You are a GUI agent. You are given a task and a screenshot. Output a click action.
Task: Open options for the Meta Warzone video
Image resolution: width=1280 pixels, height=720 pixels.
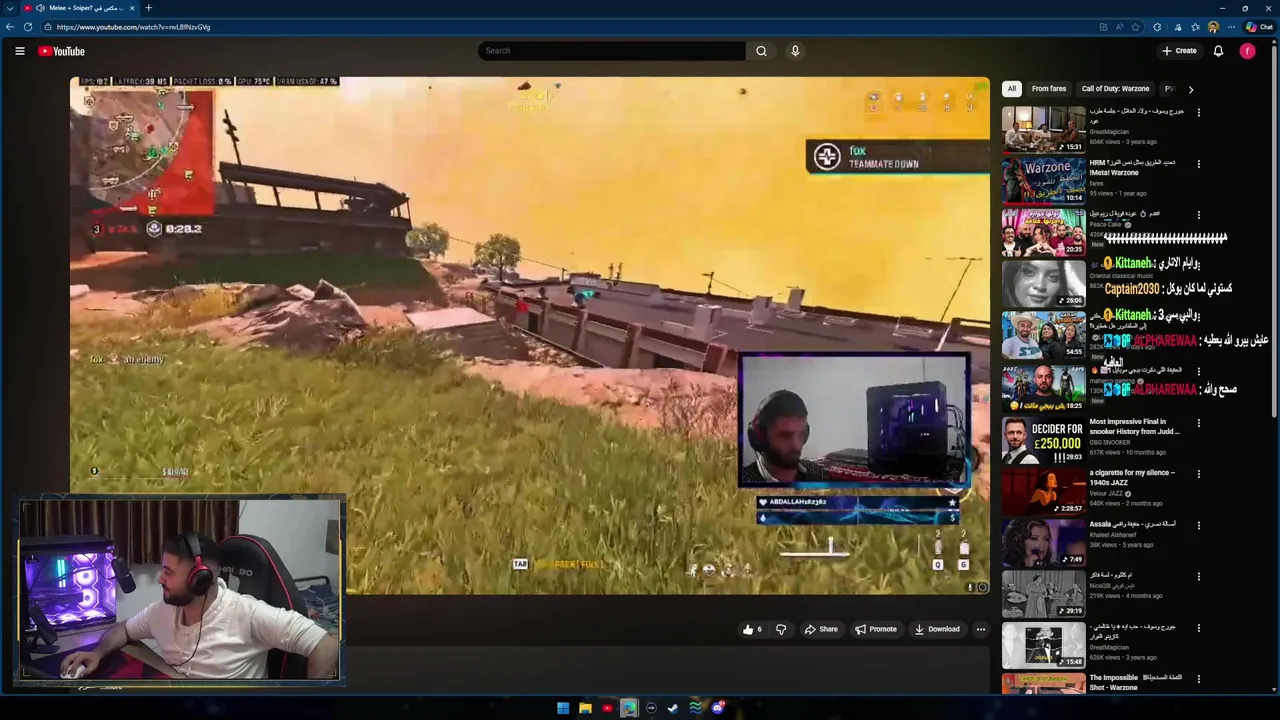(1199, 163)
